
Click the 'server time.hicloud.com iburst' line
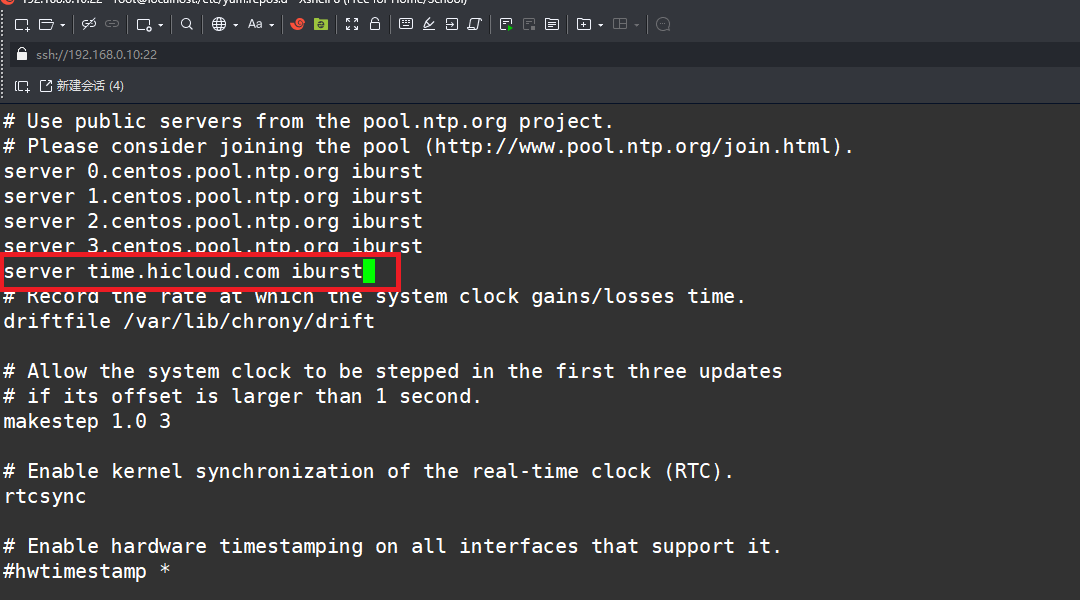tap(183, 271)
